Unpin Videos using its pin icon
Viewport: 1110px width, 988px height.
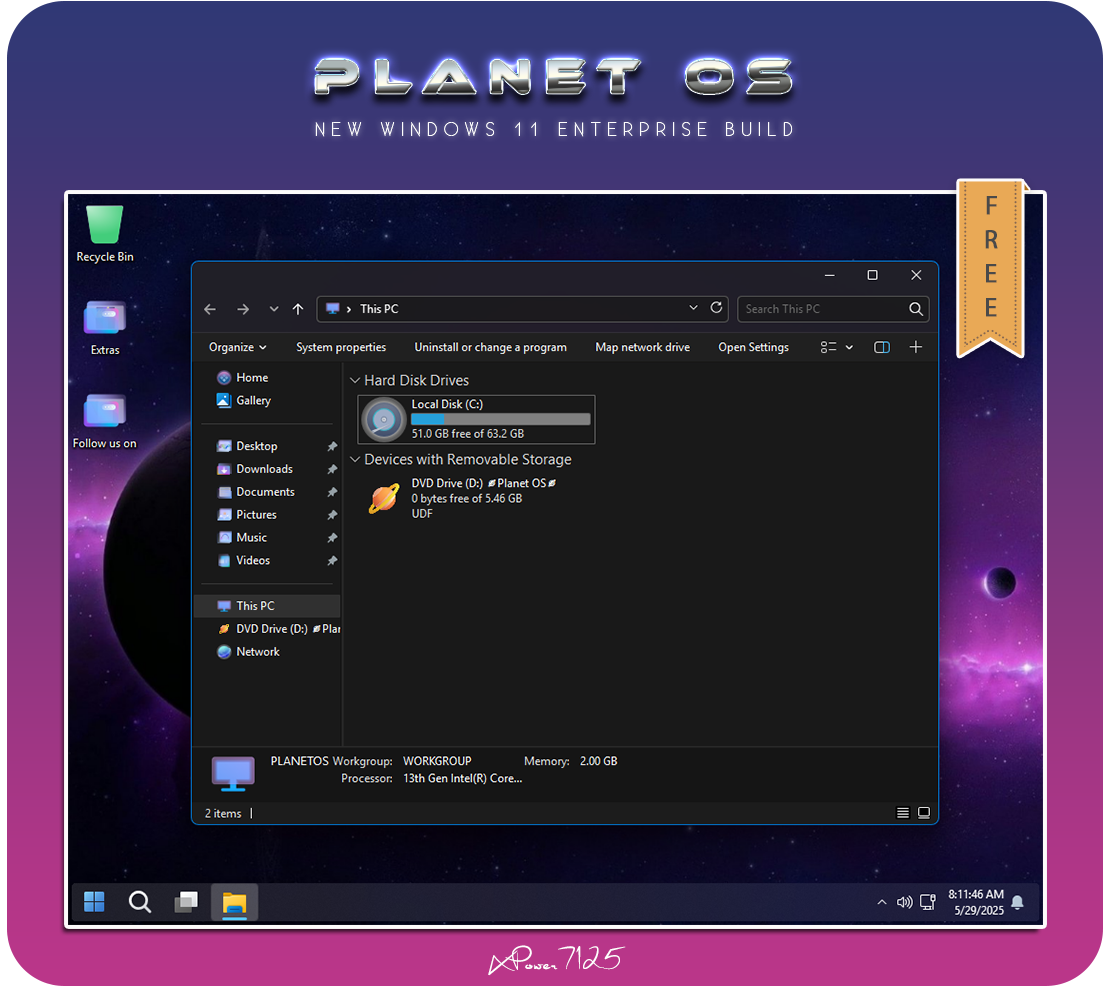pyautogui.click(x=332, y=561)
